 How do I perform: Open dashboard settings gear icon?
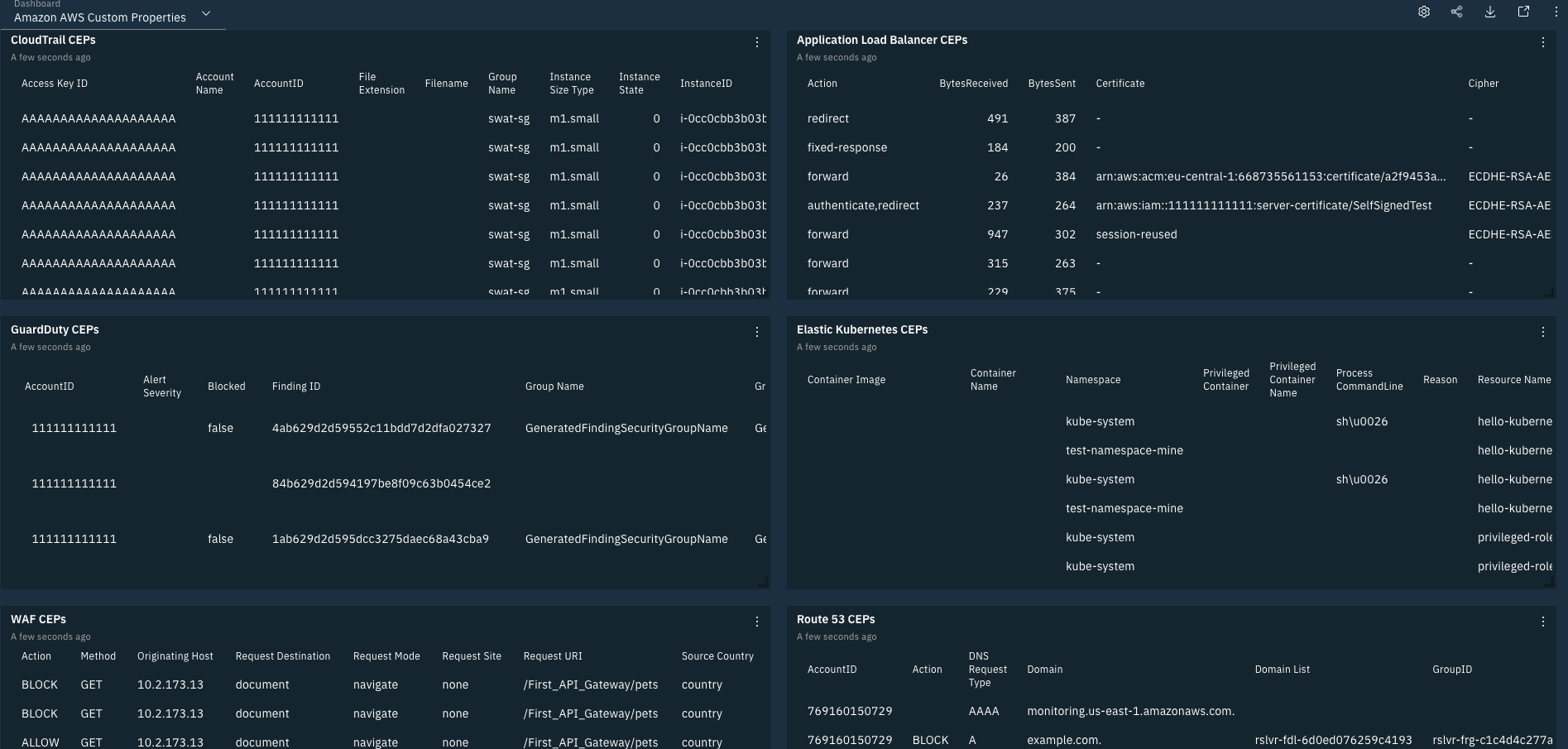(1423, 12)
